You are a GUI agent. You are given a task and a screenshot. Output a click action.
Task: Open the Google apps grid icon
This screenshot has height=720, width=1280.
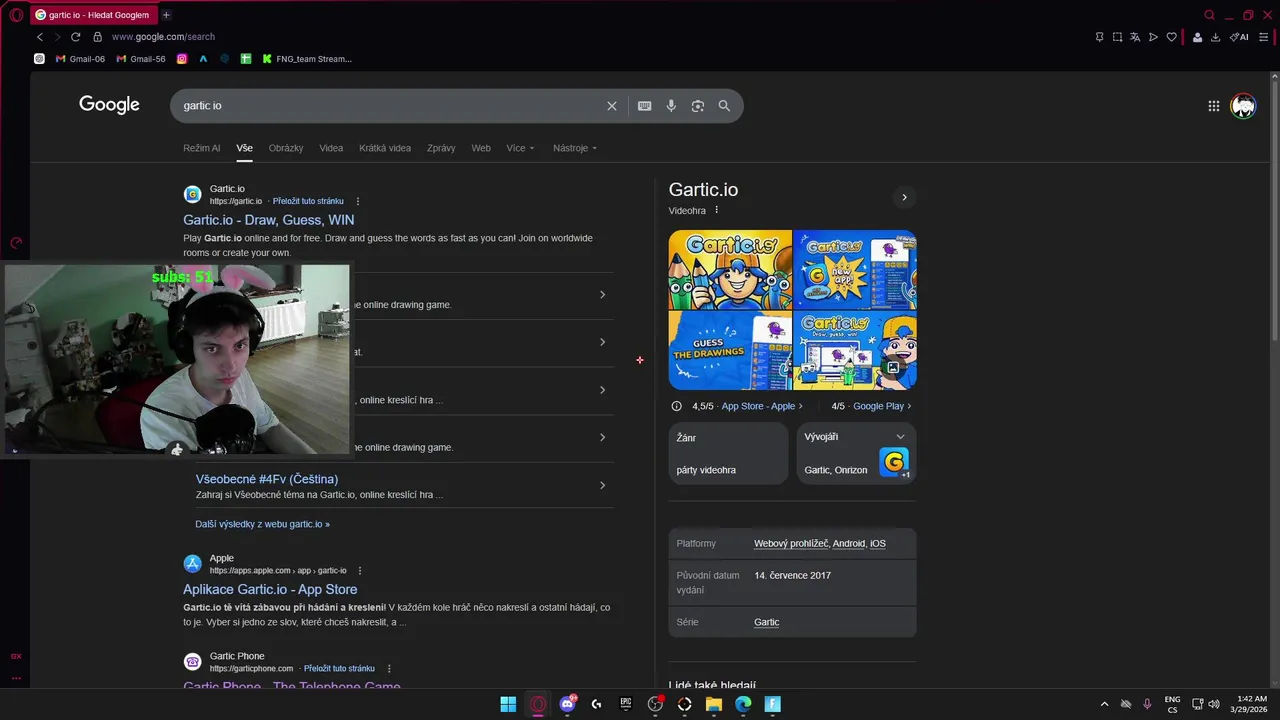point(1213,106)
